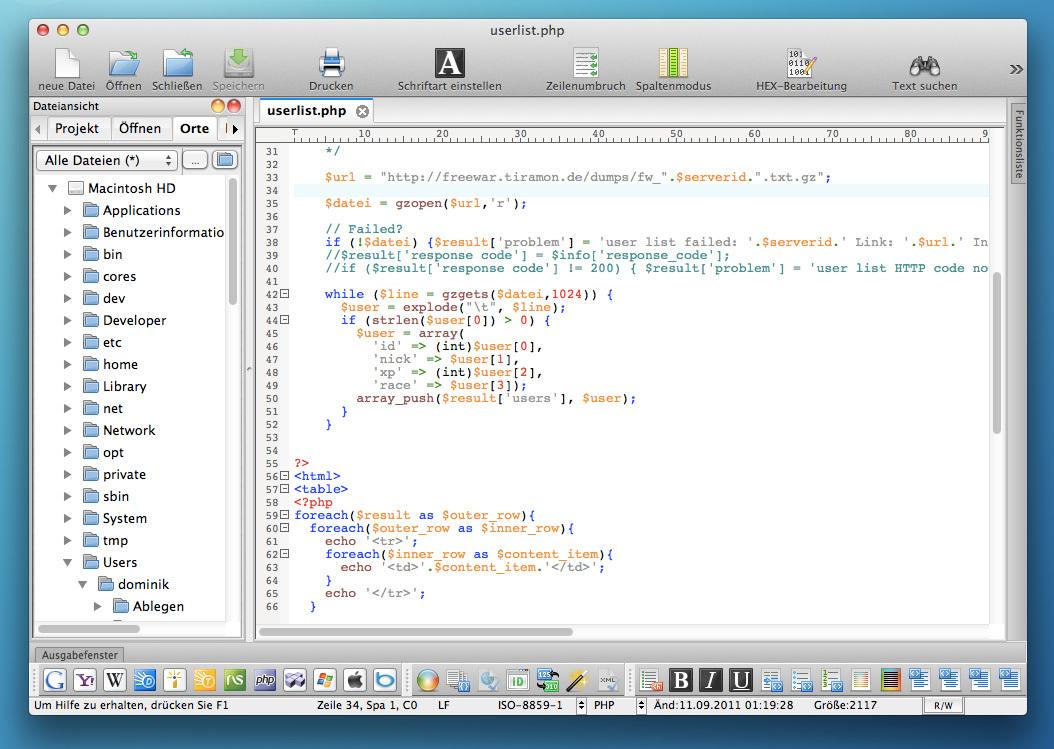
Task: Click the PHP reference icon
Action: point(265,681)
